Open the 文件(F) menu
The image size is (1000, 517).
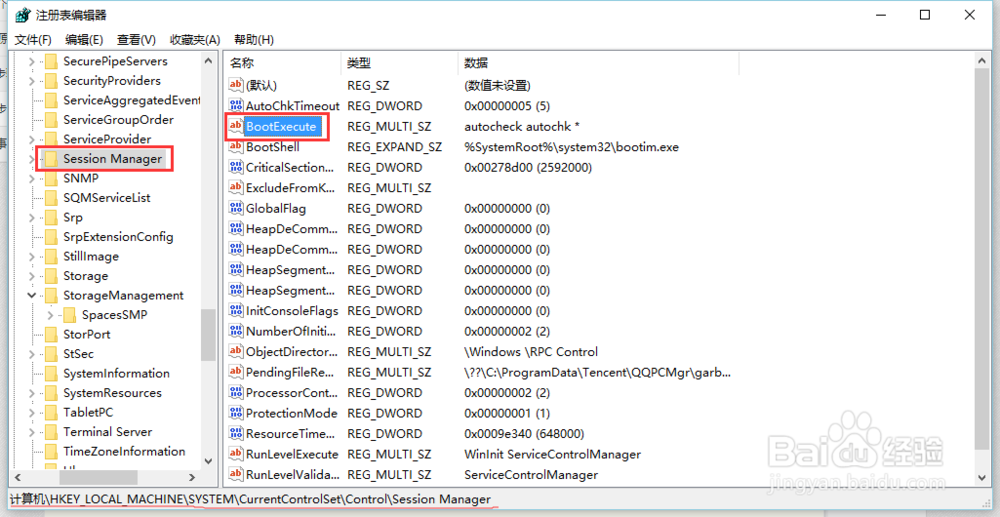pyautogui.click(x=33, y=40)
